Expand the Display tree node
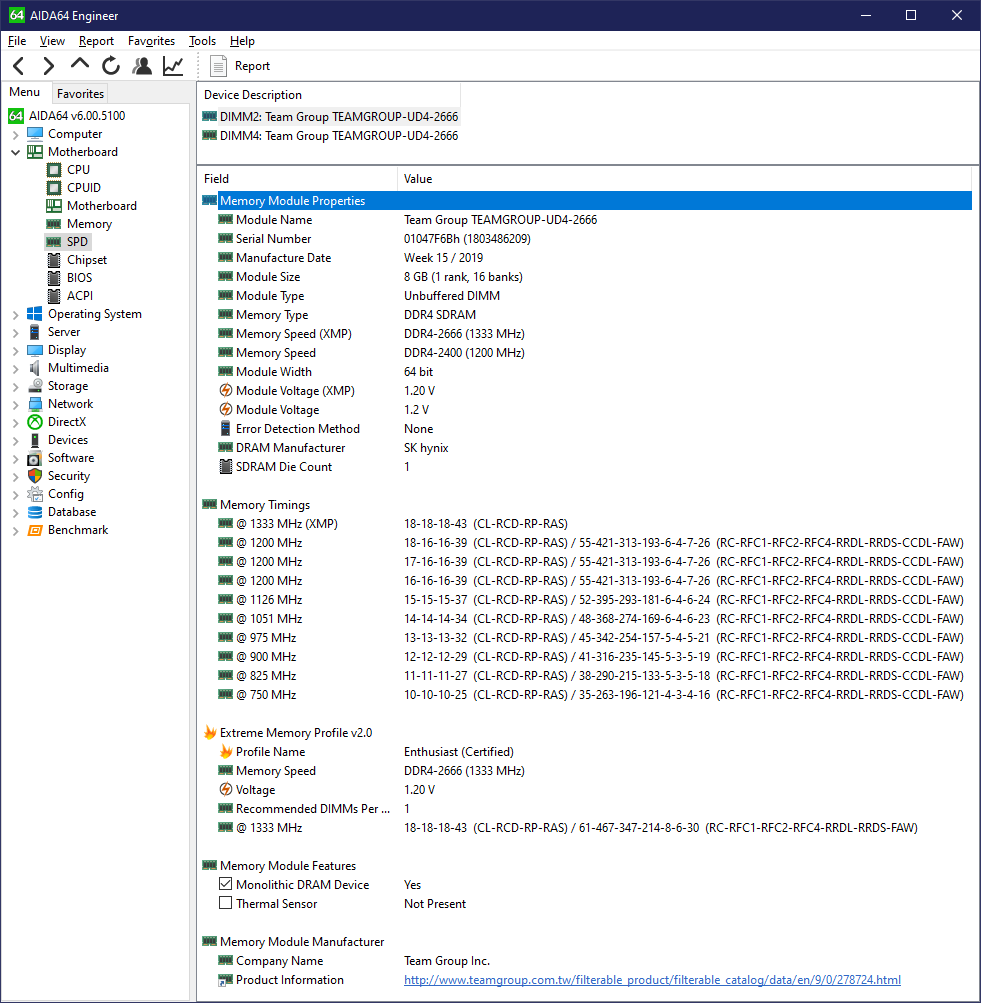Viewport: 981px width, 1003px height. (x=15, y=351)
